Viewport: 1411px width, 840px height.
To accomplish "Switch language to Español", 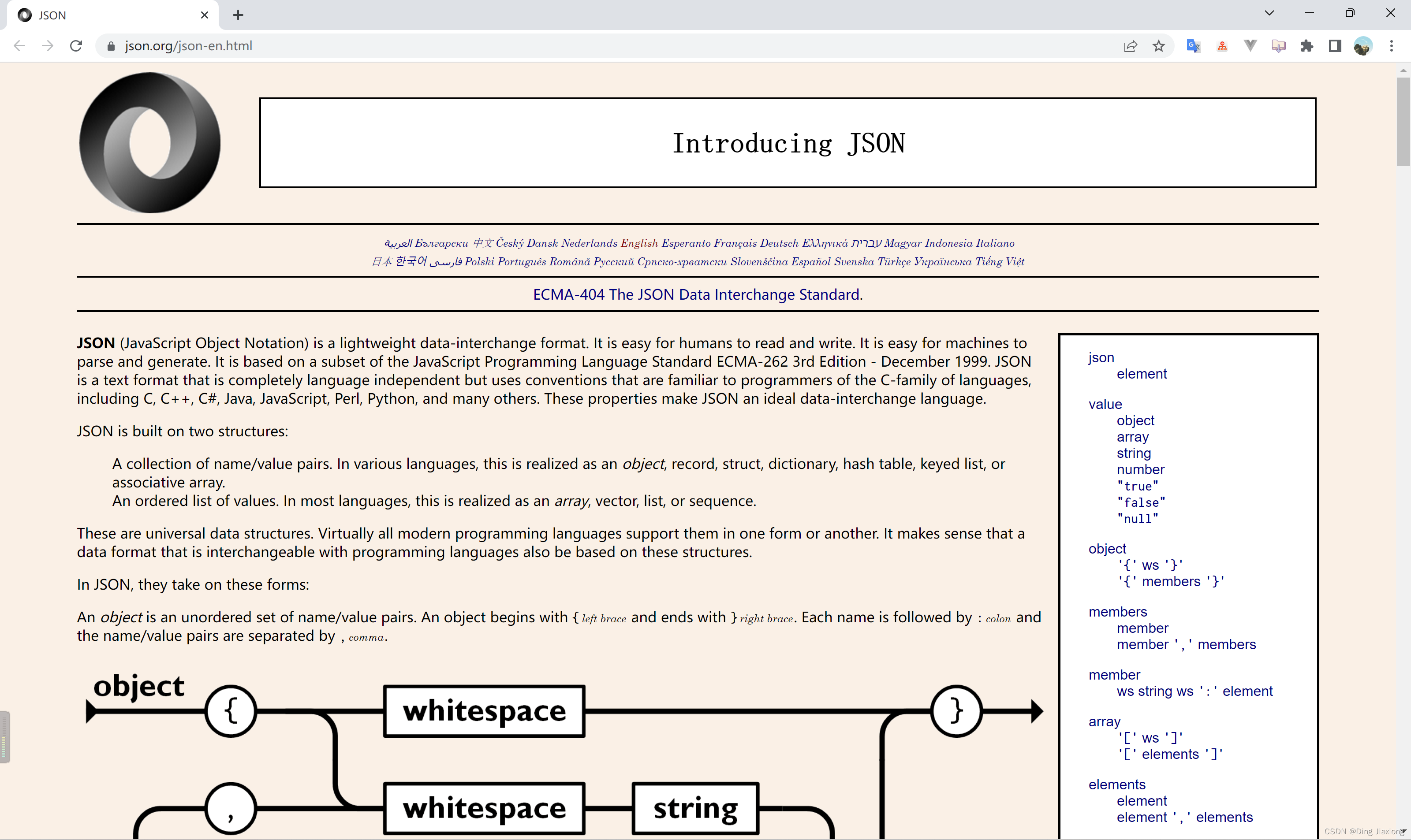I will click(811, 261).
